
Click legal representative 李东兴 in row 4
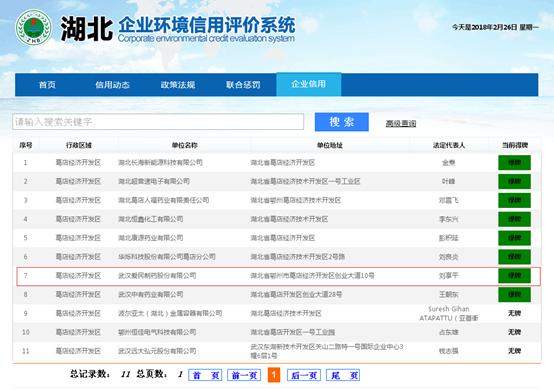click(449, 219)
